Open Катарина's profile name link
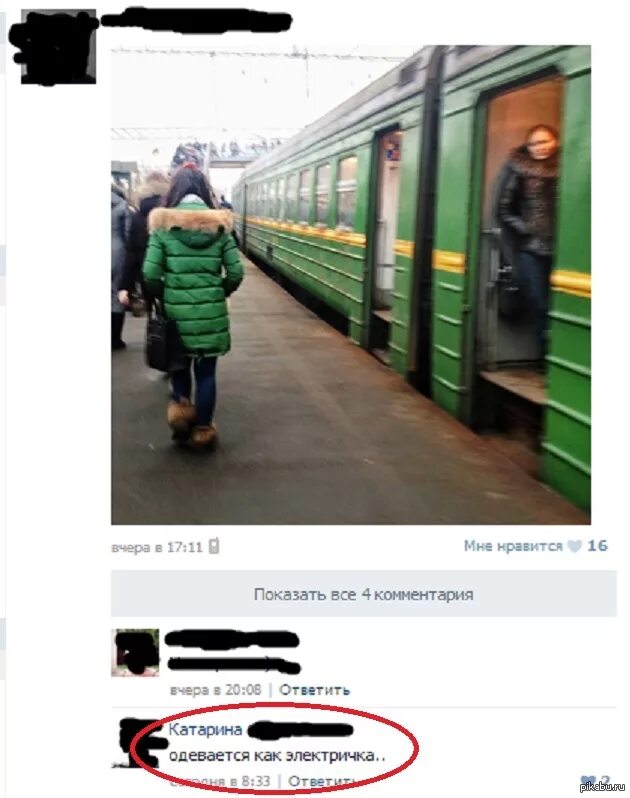The height and width of the screenshot is (798, 630). pos(205,729)
